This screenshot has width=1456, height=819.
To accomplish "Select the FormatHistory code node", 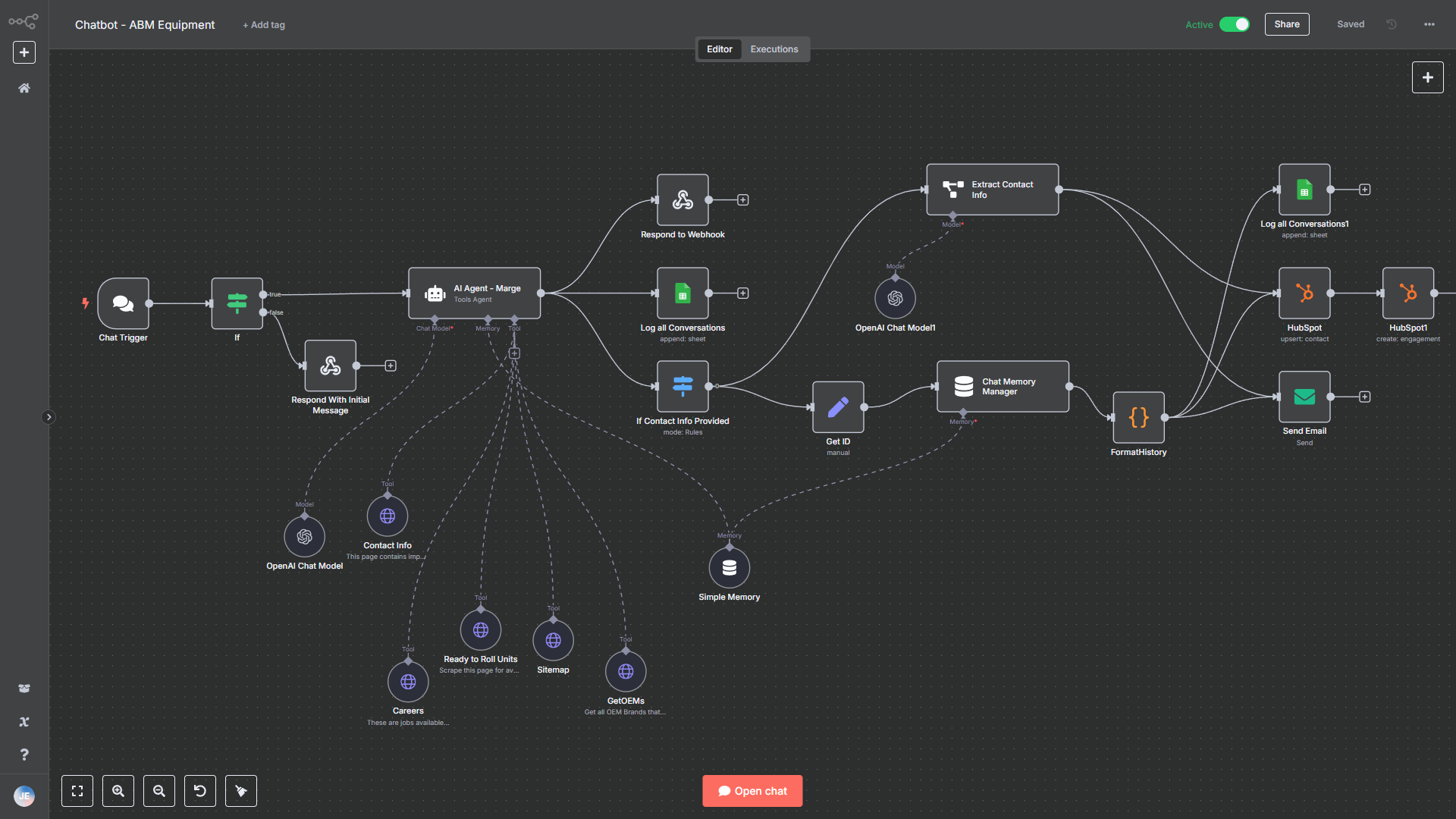I will pos(1138,417).
